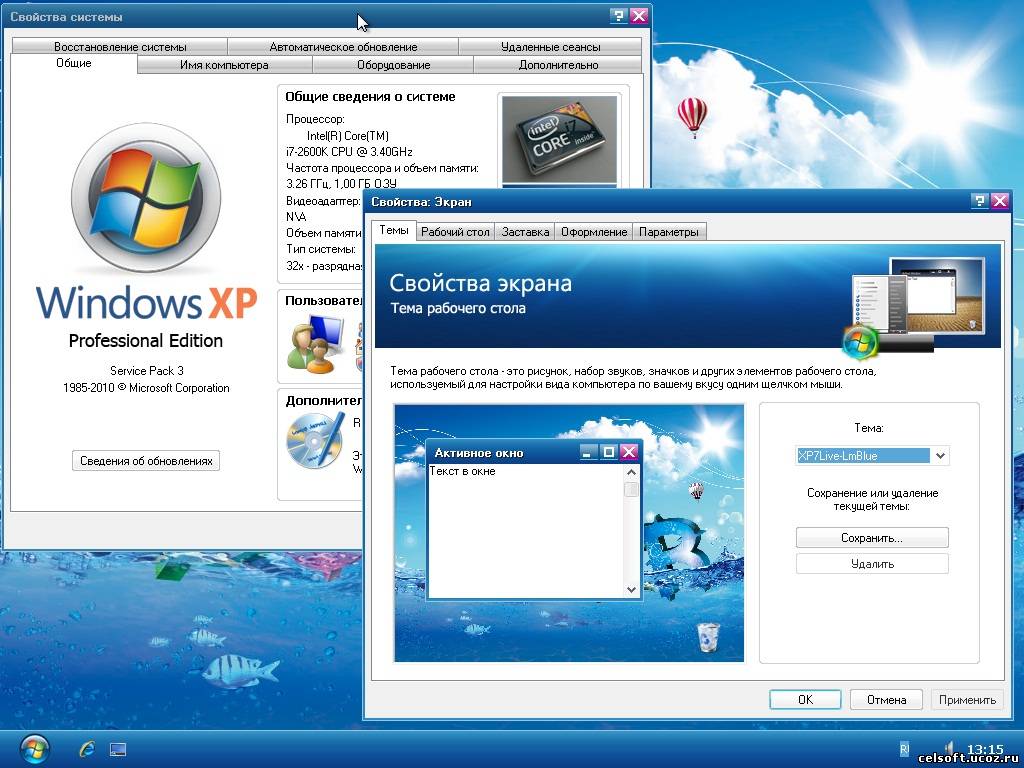Click maximize on the Активное окно preview
1024x768 pixels.
point(609,452)
